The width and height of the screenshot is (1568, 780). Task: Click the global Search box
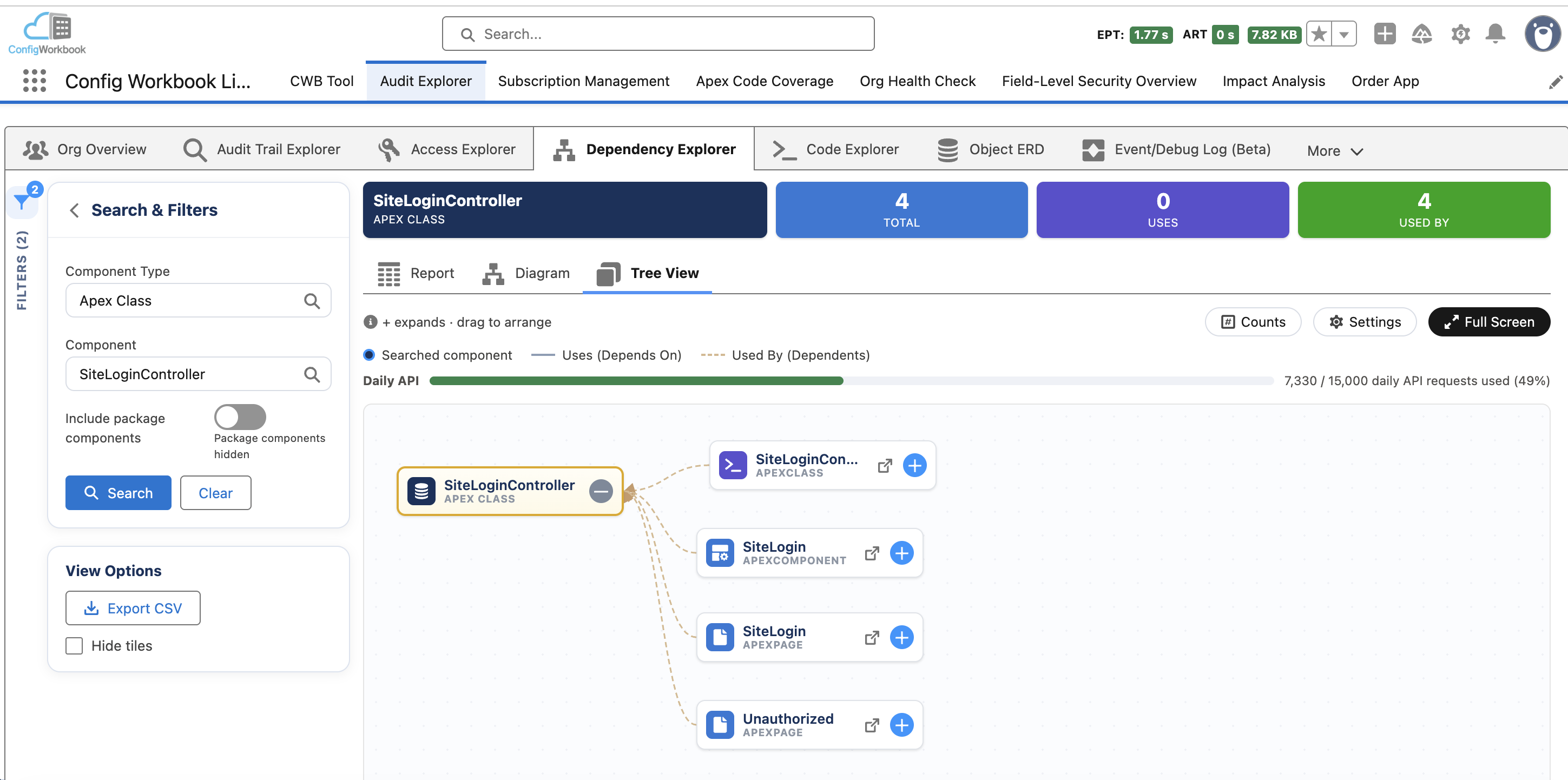[658, 34]
